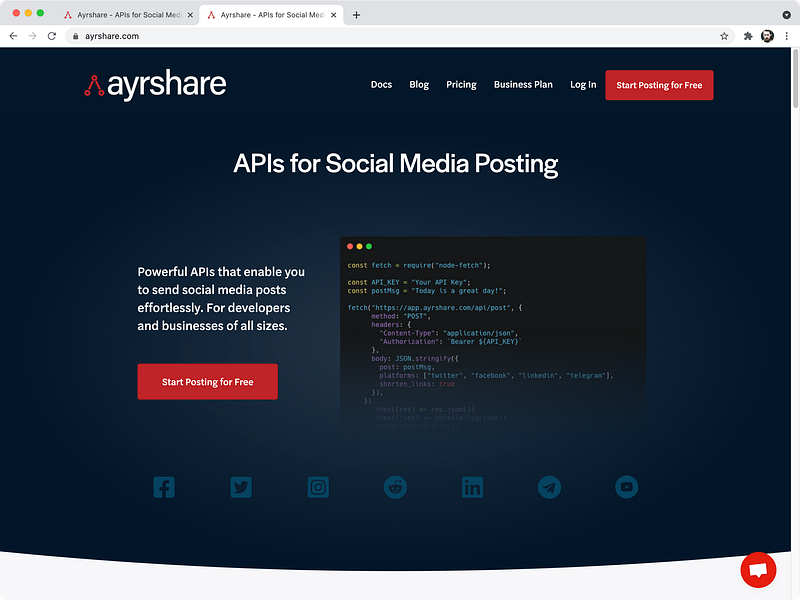Viewport: 800px width, 600px height.
Task: Open the Facebook social icon
Action: point(164,487)
